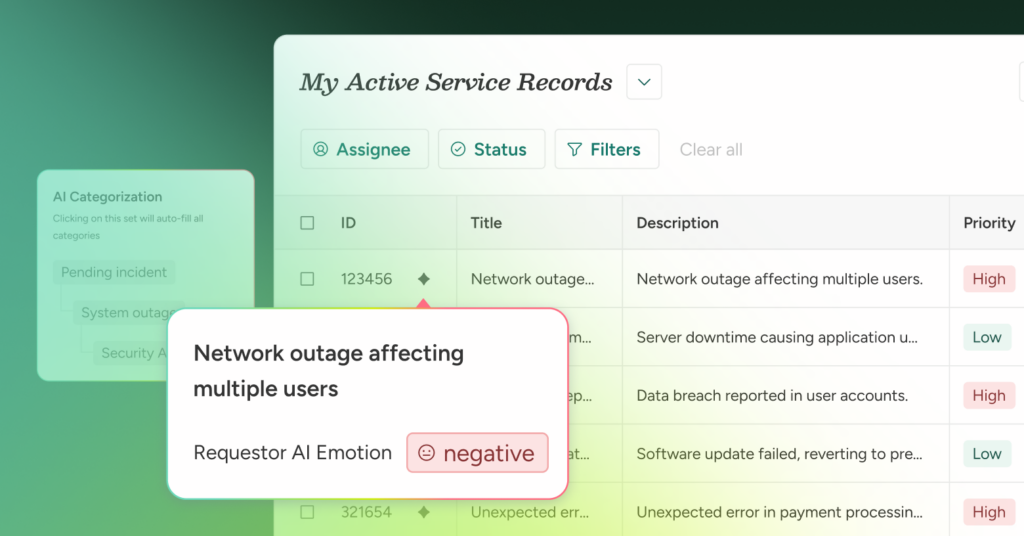
Task: Check the box for record 321654
Action: 307,512
